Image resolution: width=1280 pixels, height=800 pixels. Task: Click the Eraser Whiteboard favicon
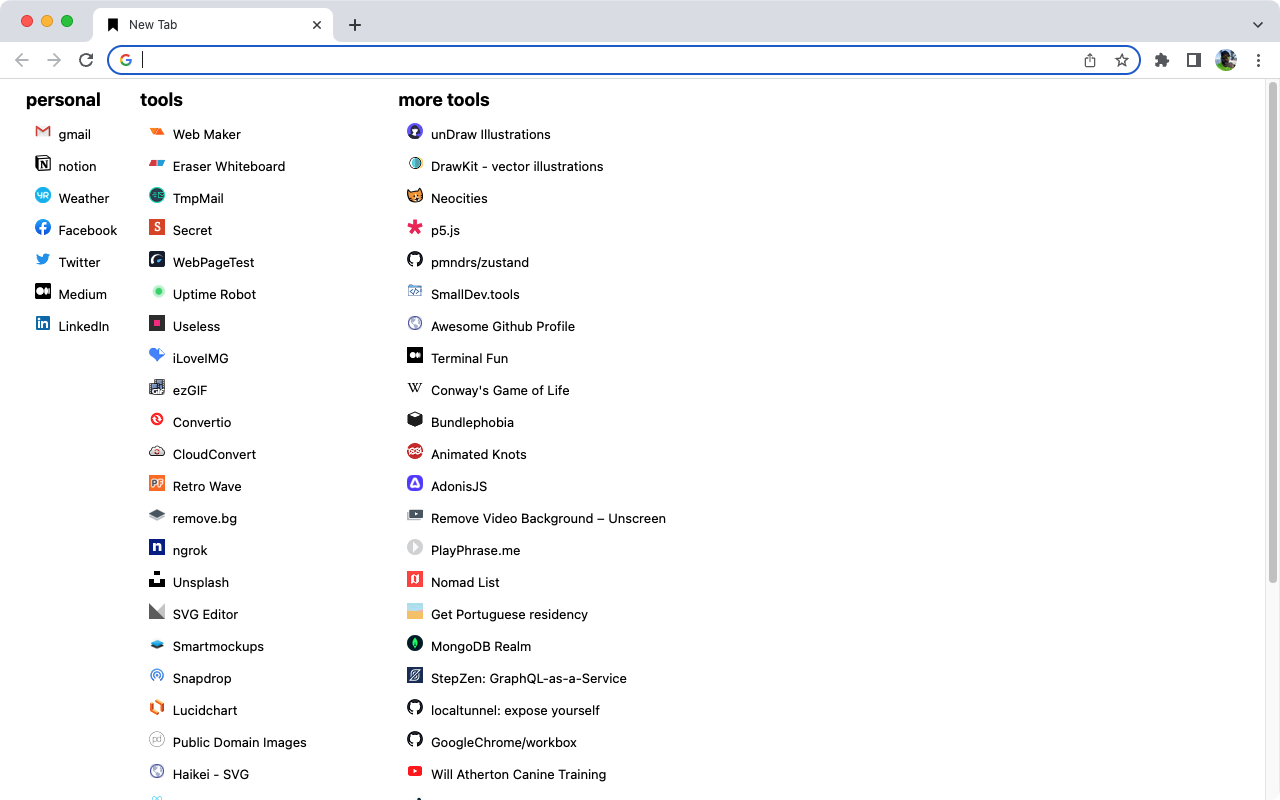tap(157, 163)
